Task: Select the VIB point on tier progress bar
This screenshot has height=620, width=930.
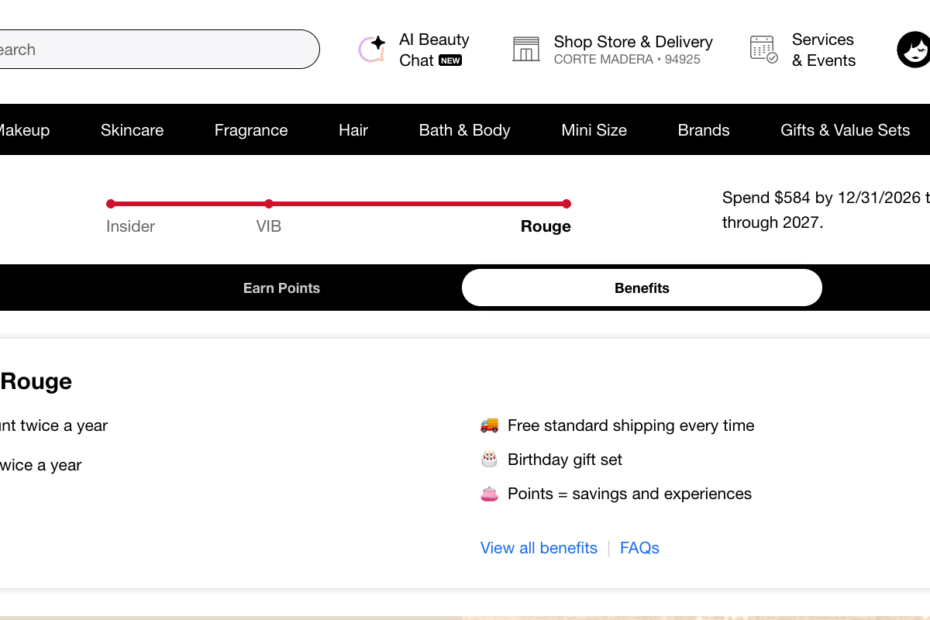Action: (x=269, y=204)
